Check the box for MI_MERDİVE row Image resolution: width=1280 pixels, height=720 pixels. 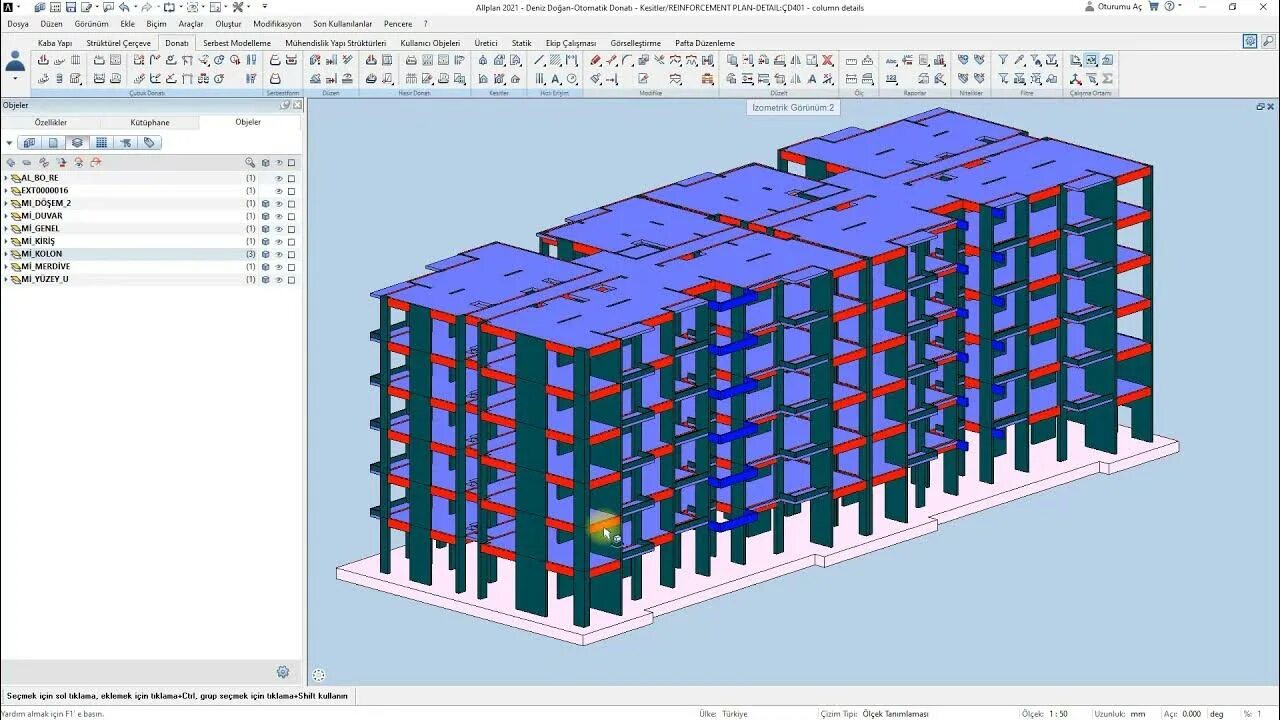pyautogui.click(x=291, y=267)
